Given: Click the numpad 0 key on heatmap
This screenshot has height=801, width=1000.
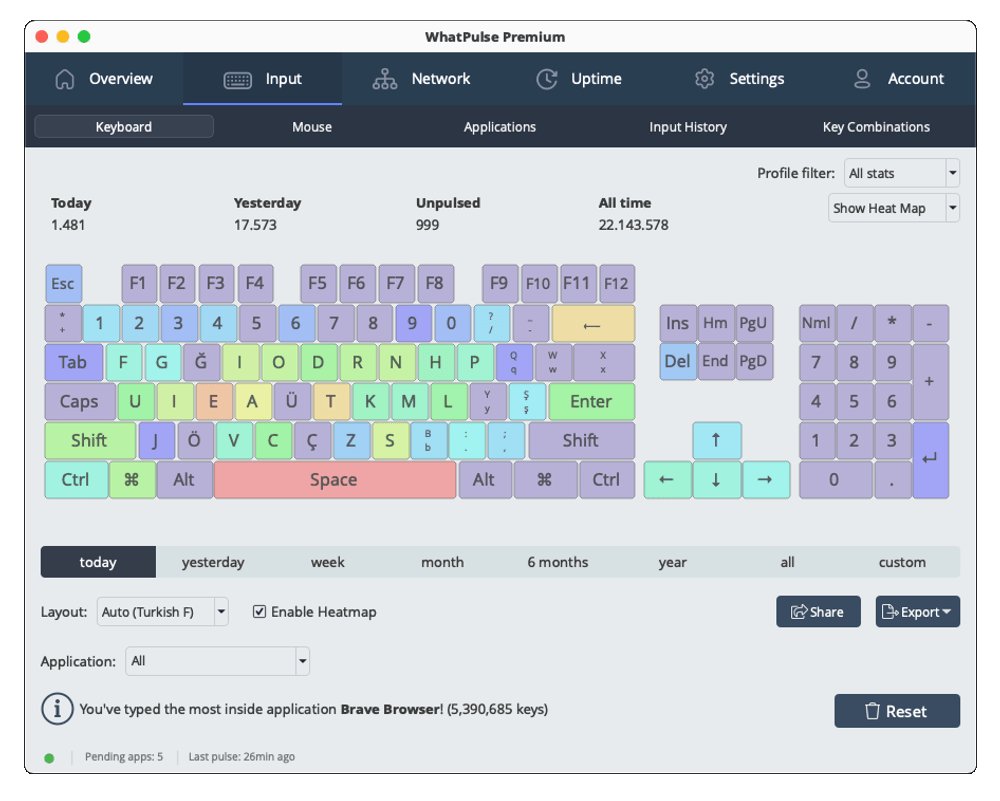Looking at the screenshot, I should coord(835,480).
